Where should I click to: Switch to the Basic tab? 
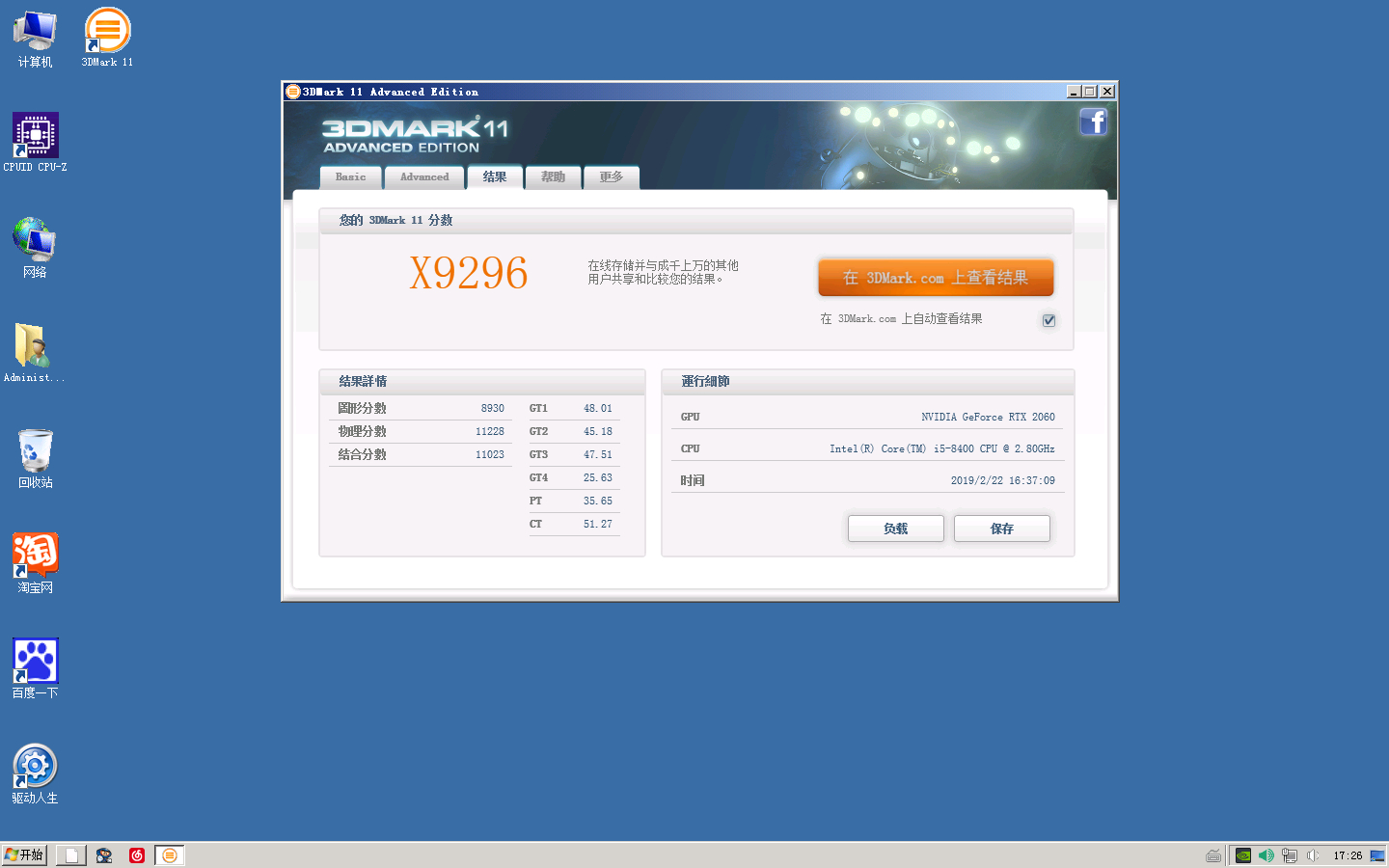[350, 177]
